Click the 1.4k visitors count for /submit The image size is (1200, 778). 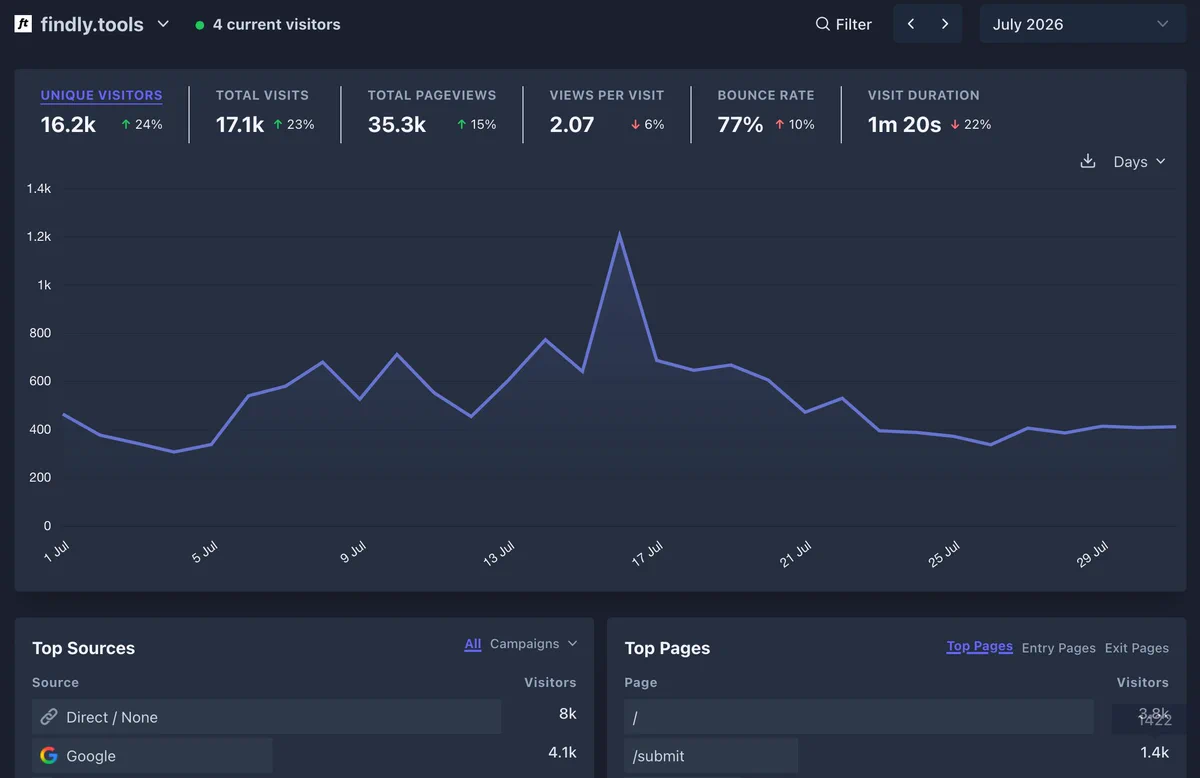click(1155, 753)
